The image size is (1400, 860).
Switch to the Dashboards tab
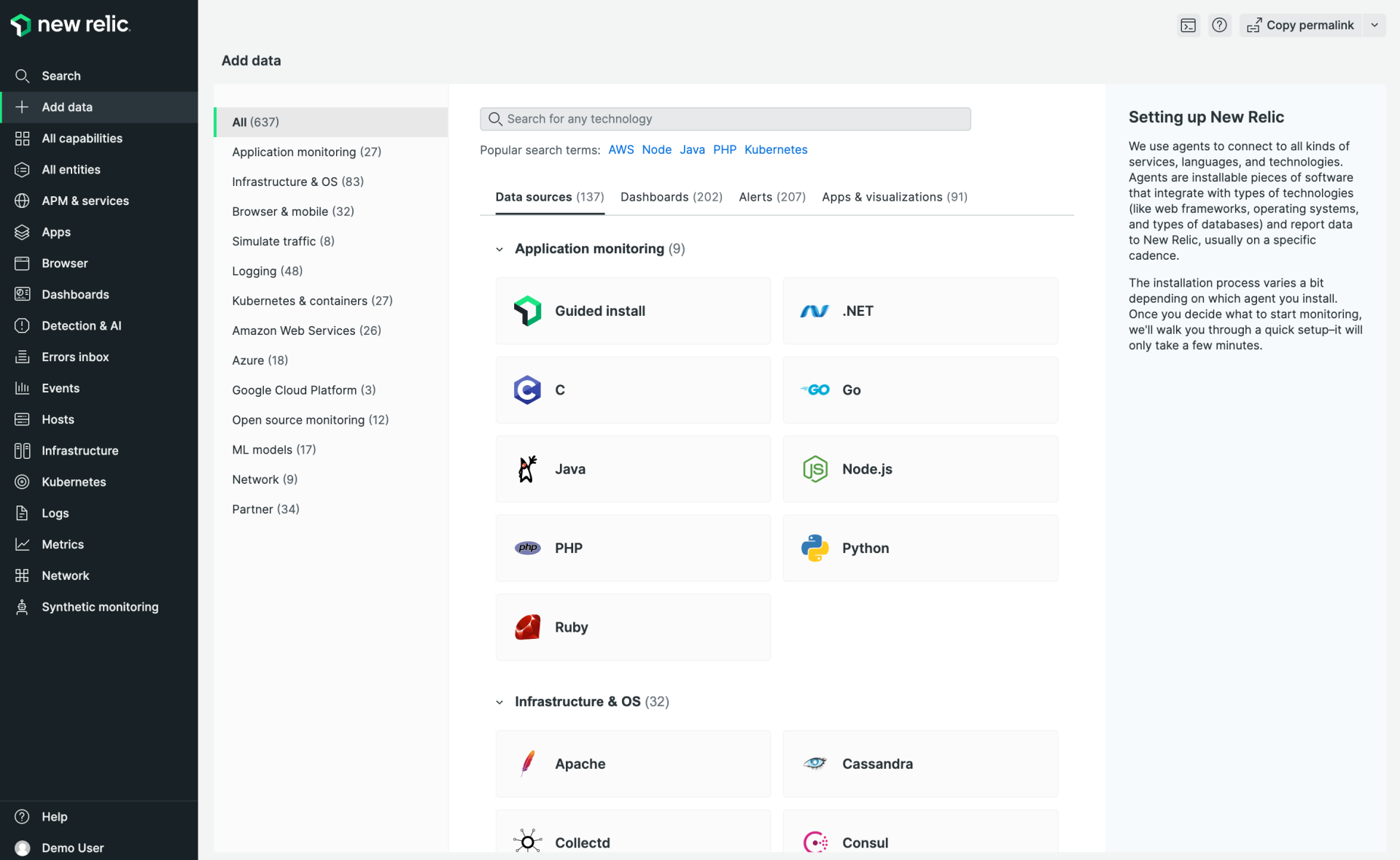pos(671,197)
